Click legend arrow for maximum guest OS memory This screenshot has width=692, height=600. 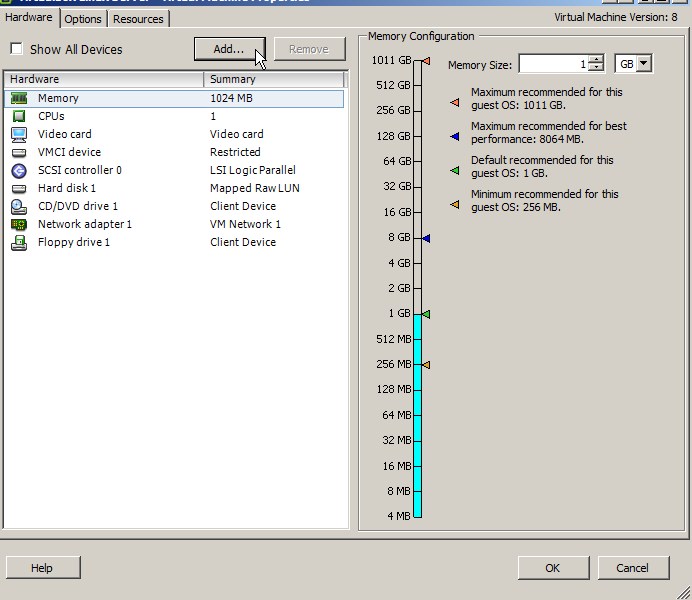click(455, 102)
